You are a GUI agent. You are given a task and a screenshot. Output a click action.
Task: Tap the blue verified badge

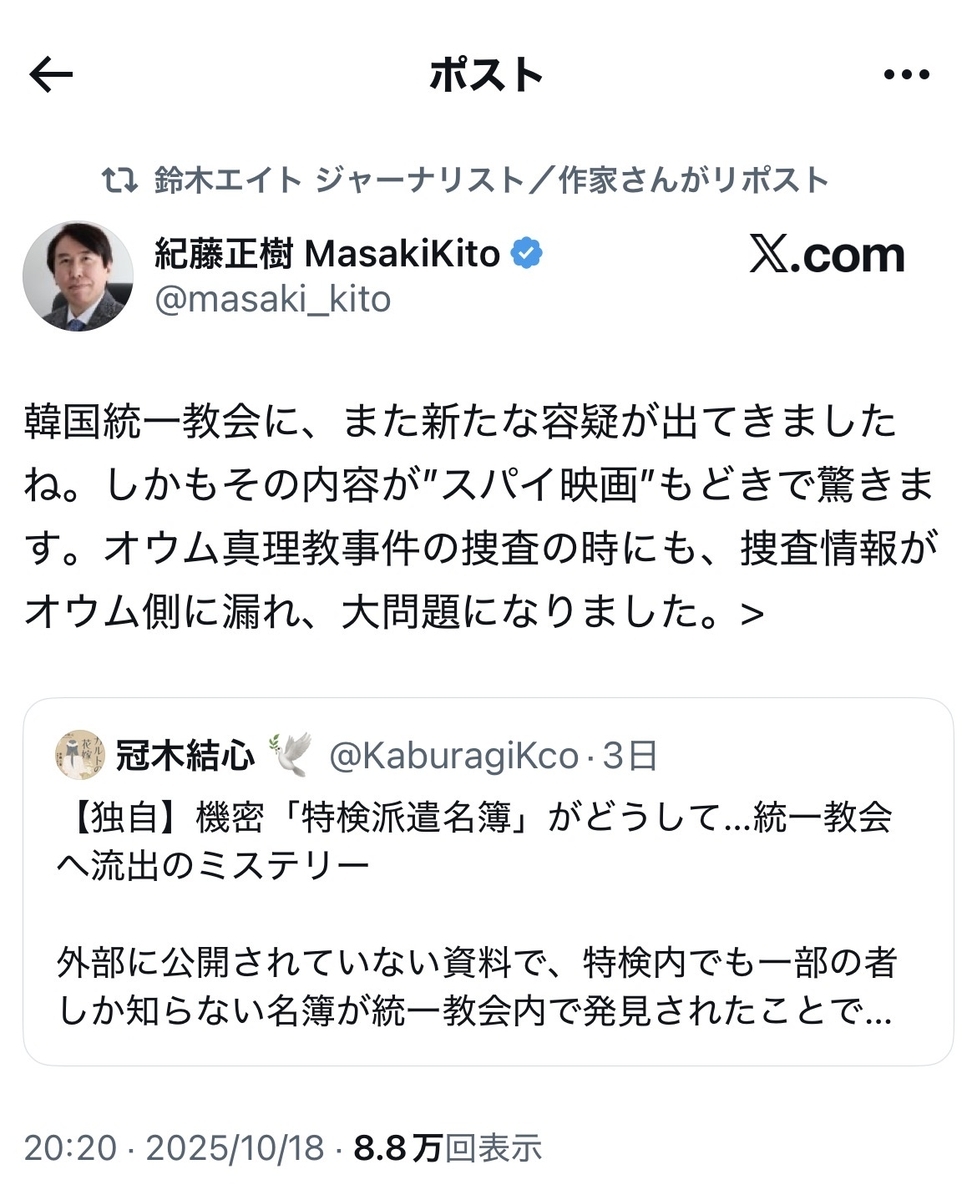527,254
